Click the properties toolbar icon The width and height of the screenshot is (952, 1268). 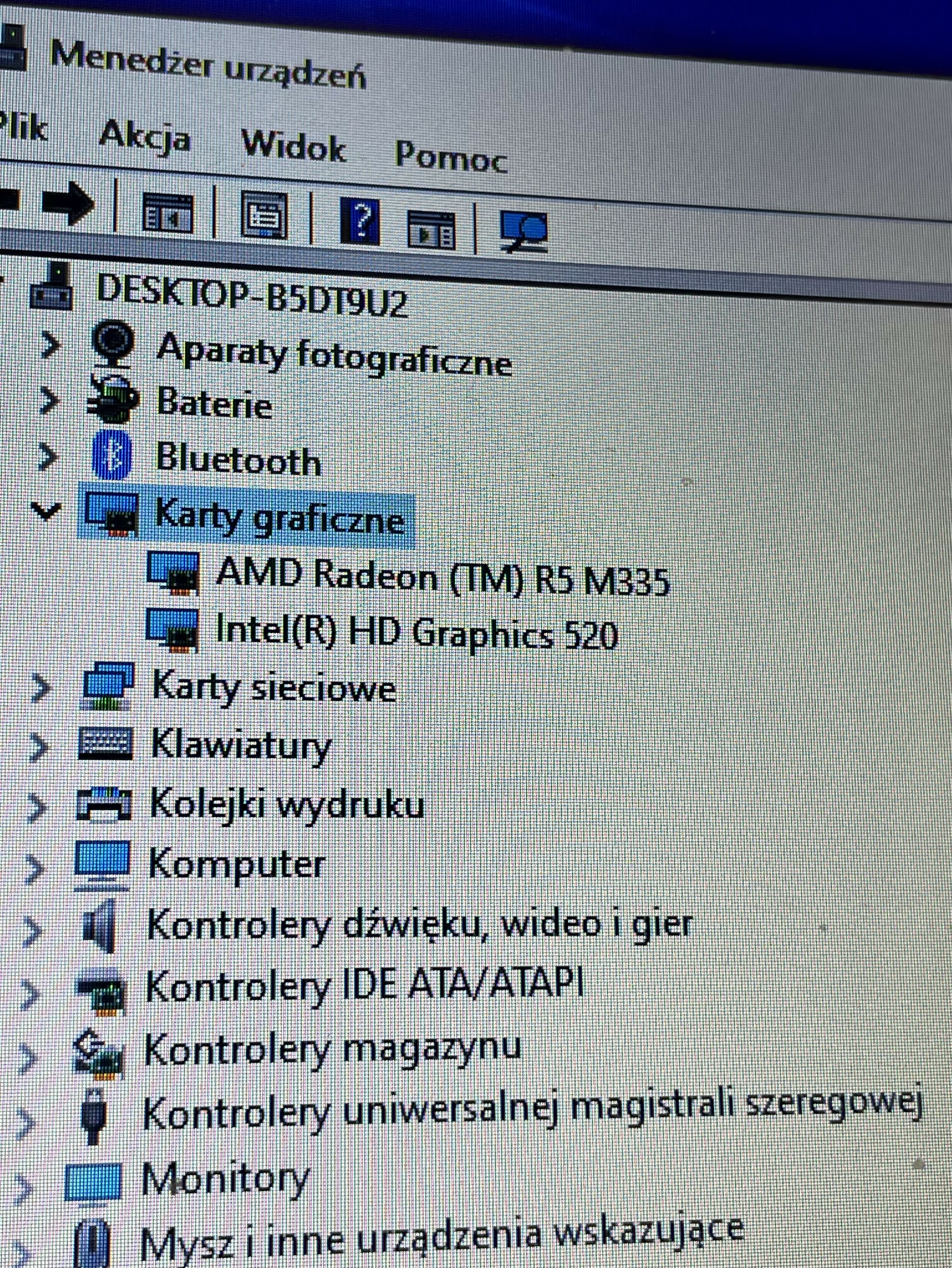point(264,215)
